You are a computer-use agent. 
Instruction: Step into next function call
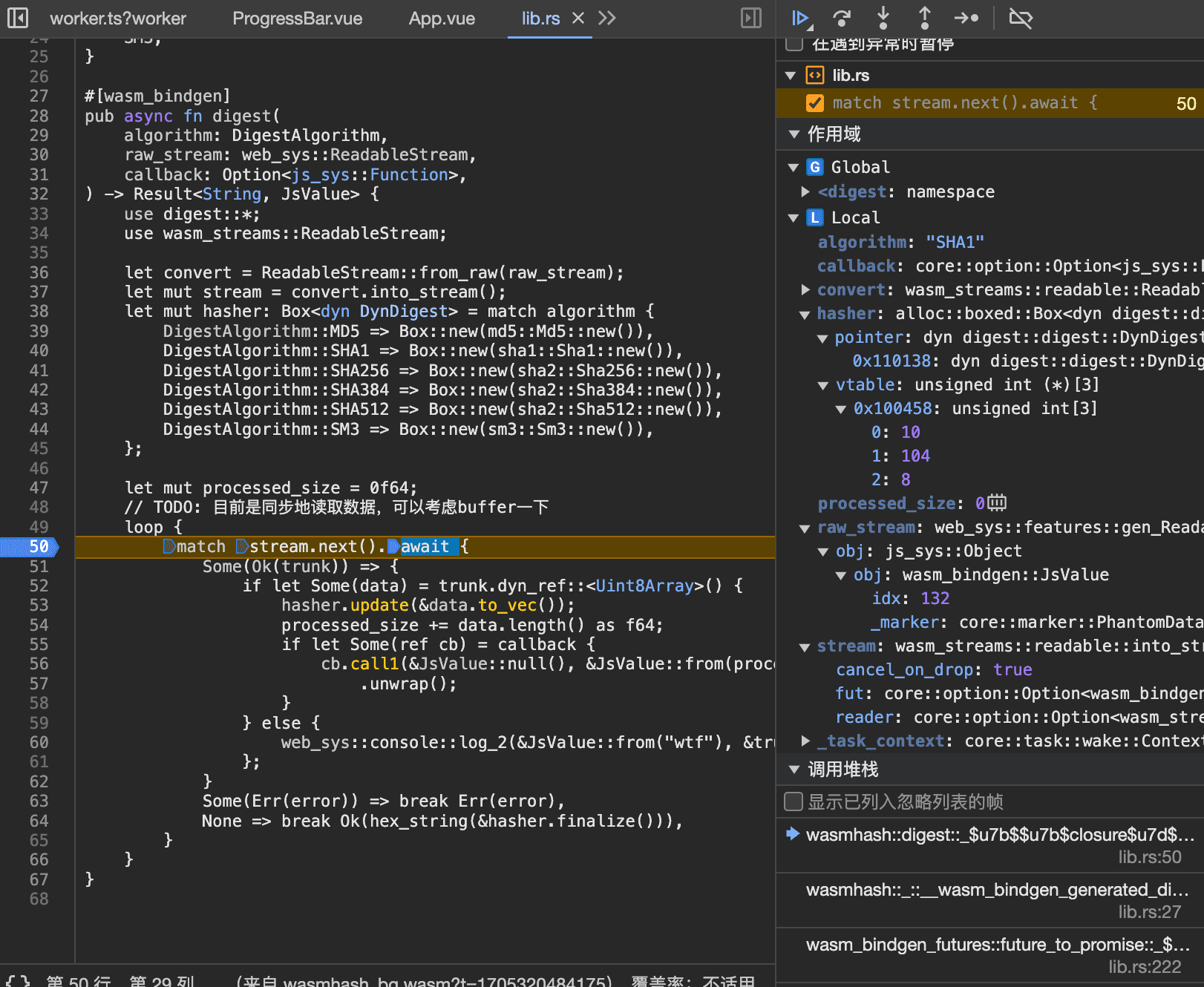pos(883,18)
